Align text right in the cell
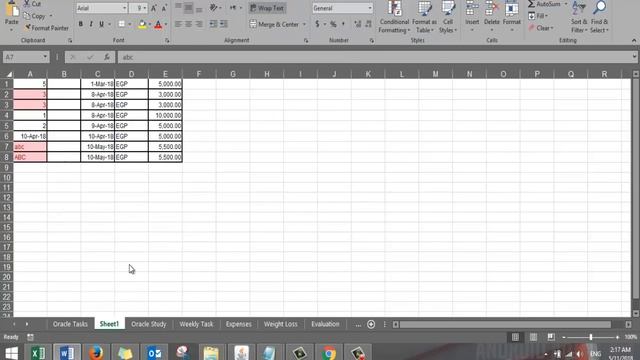This screenshot has height=360, width=640. point(199,24)
